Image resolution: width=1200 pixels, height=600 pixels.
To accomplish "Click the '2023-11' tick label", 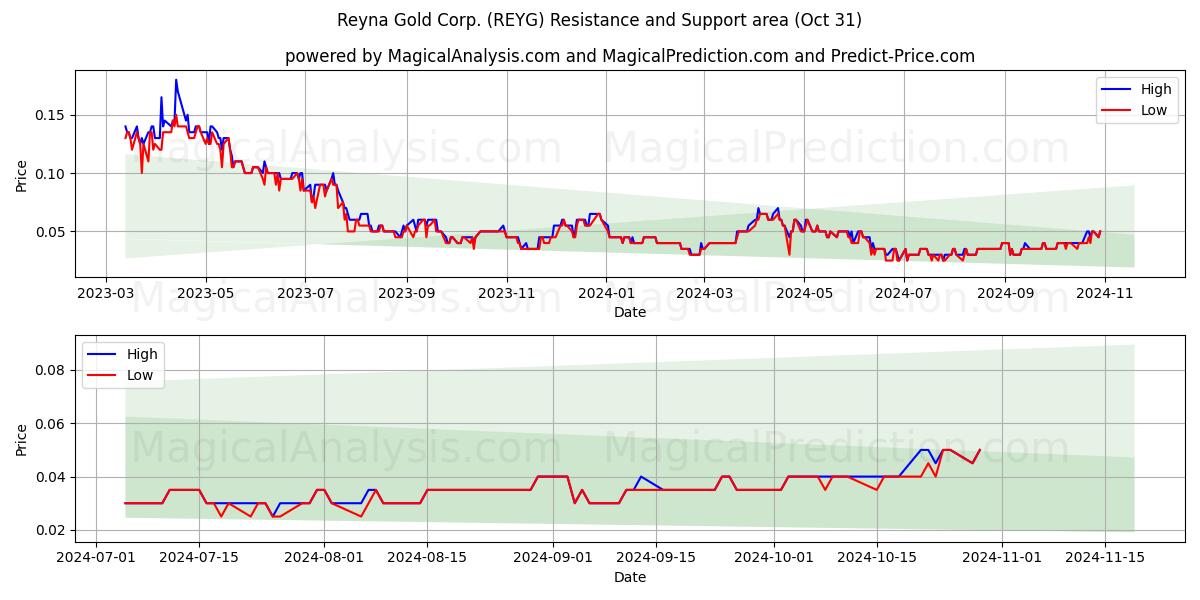I will click(506, 293).
